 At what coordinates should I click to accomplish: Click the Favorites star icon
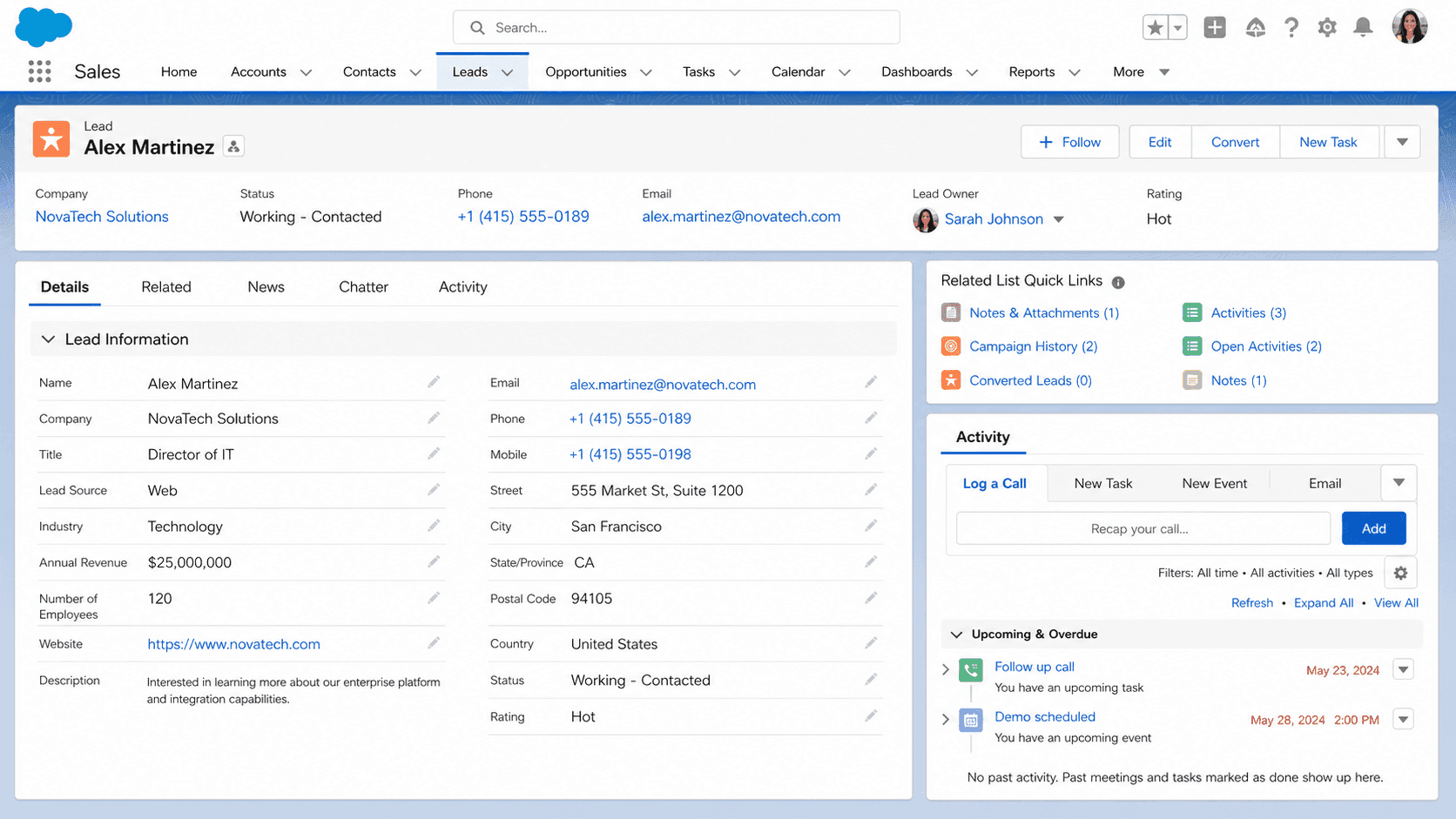(x=1156, y=28)
